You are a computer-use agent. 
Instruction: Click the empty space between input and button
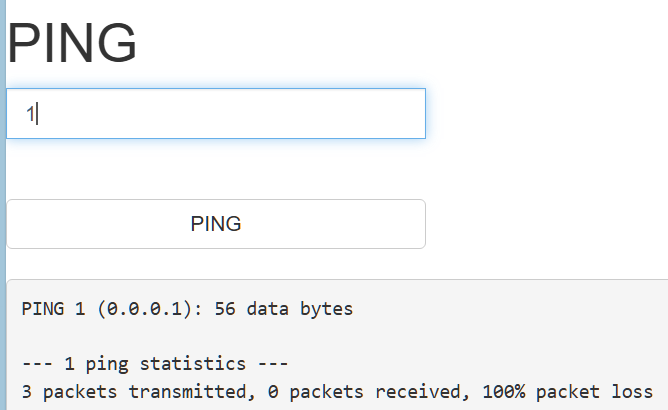coord(215,168)
